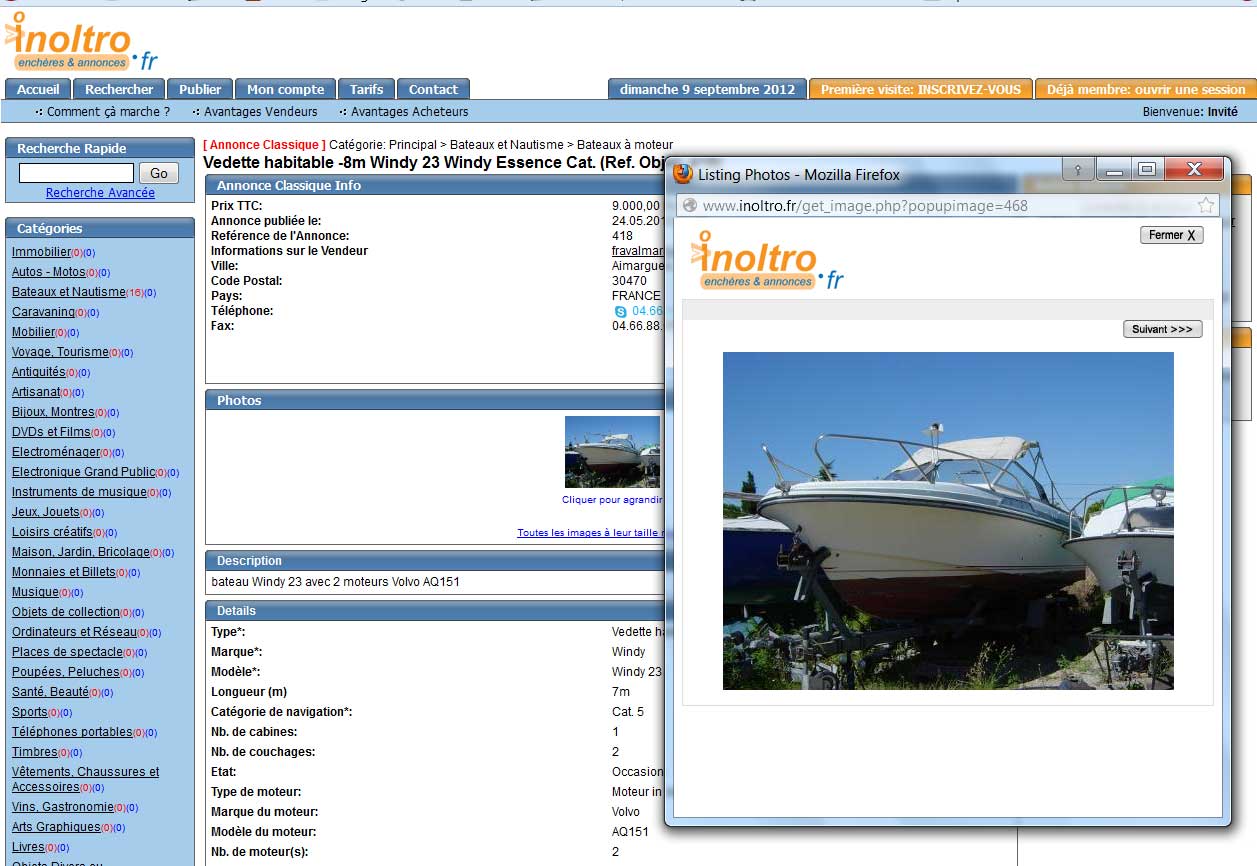Click the boat thumbnail in the Photos section
Image resolution: width=1257 pixels, height=866 pixels.
coord(612,452)
